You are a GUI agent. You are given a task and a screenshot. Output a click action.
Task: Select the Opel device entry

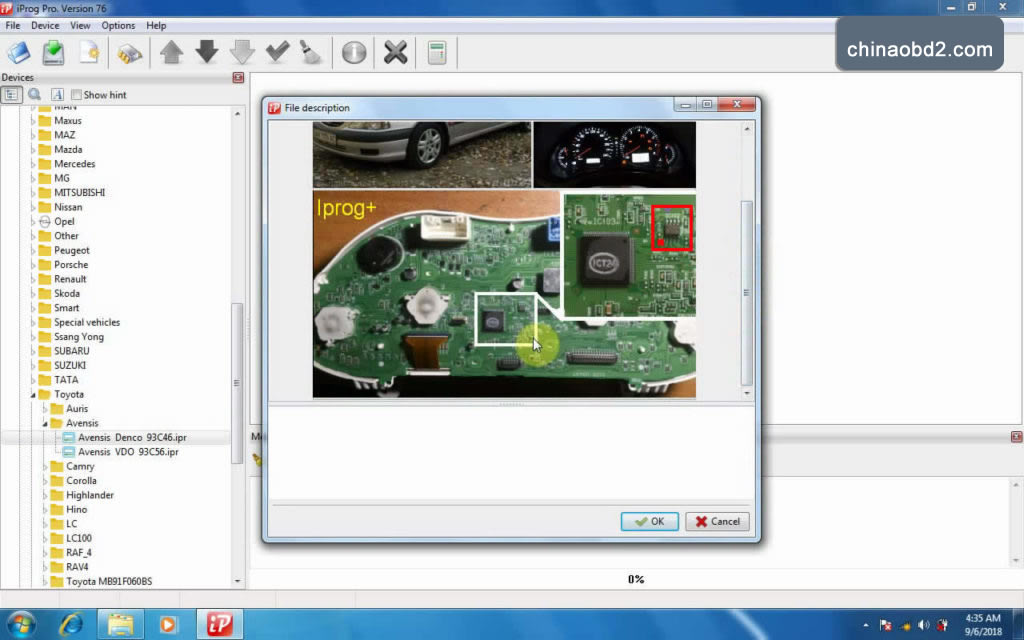[64, 221]
